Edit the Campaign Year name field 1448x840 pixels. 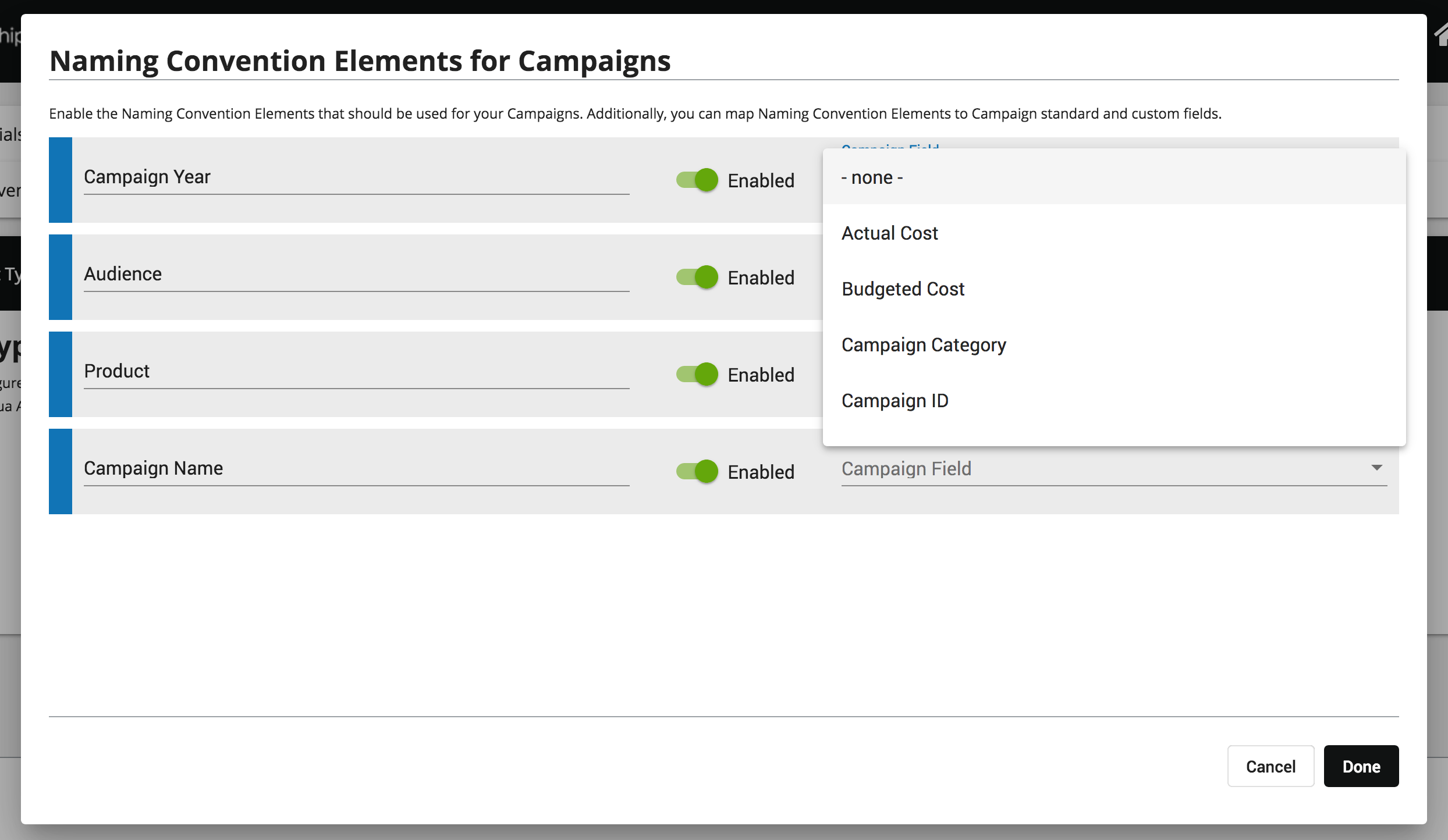(356, 177)
